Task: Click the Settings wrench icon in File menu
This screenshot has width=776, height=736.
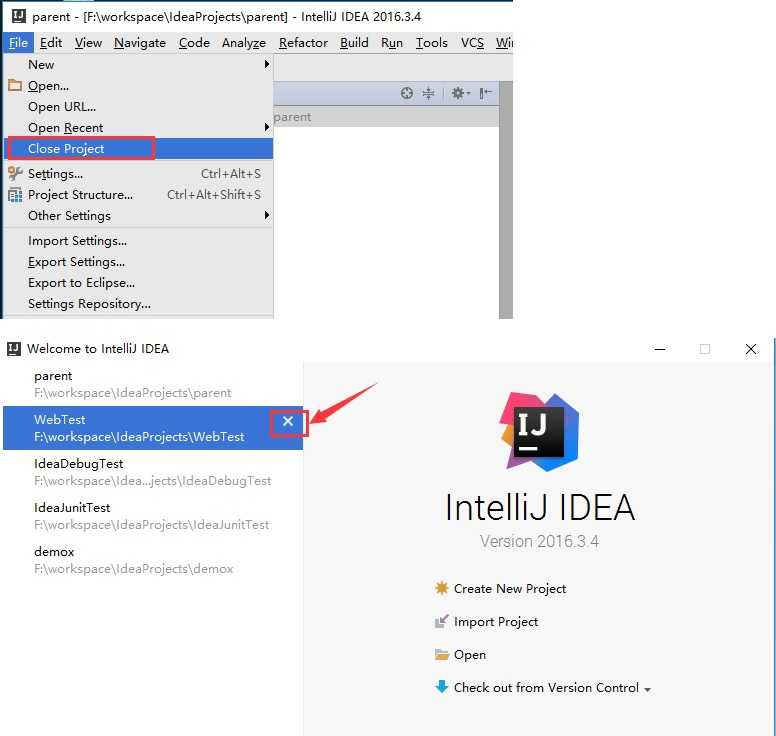Action: point(15,173)
